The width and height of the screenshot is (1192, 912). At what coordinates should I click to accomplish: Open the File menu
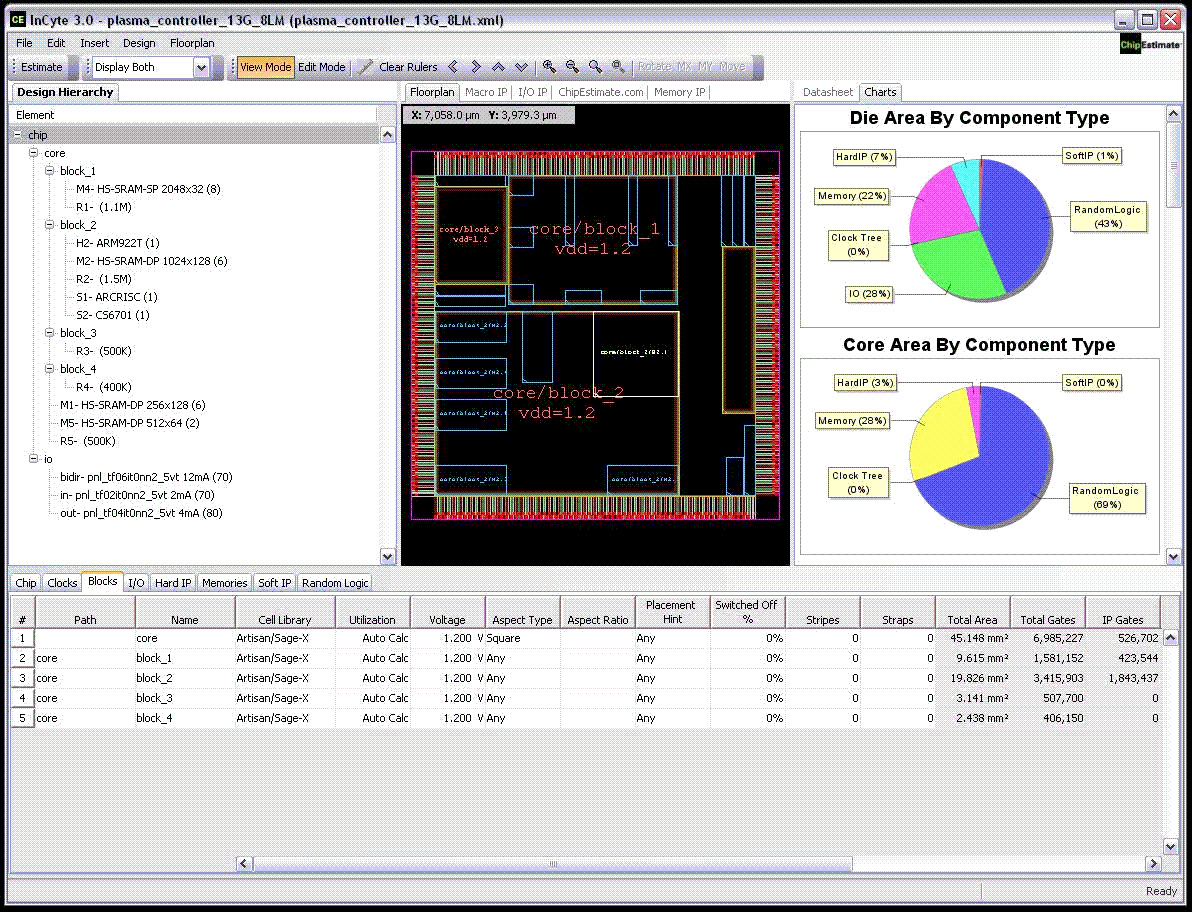pos(24,43)
